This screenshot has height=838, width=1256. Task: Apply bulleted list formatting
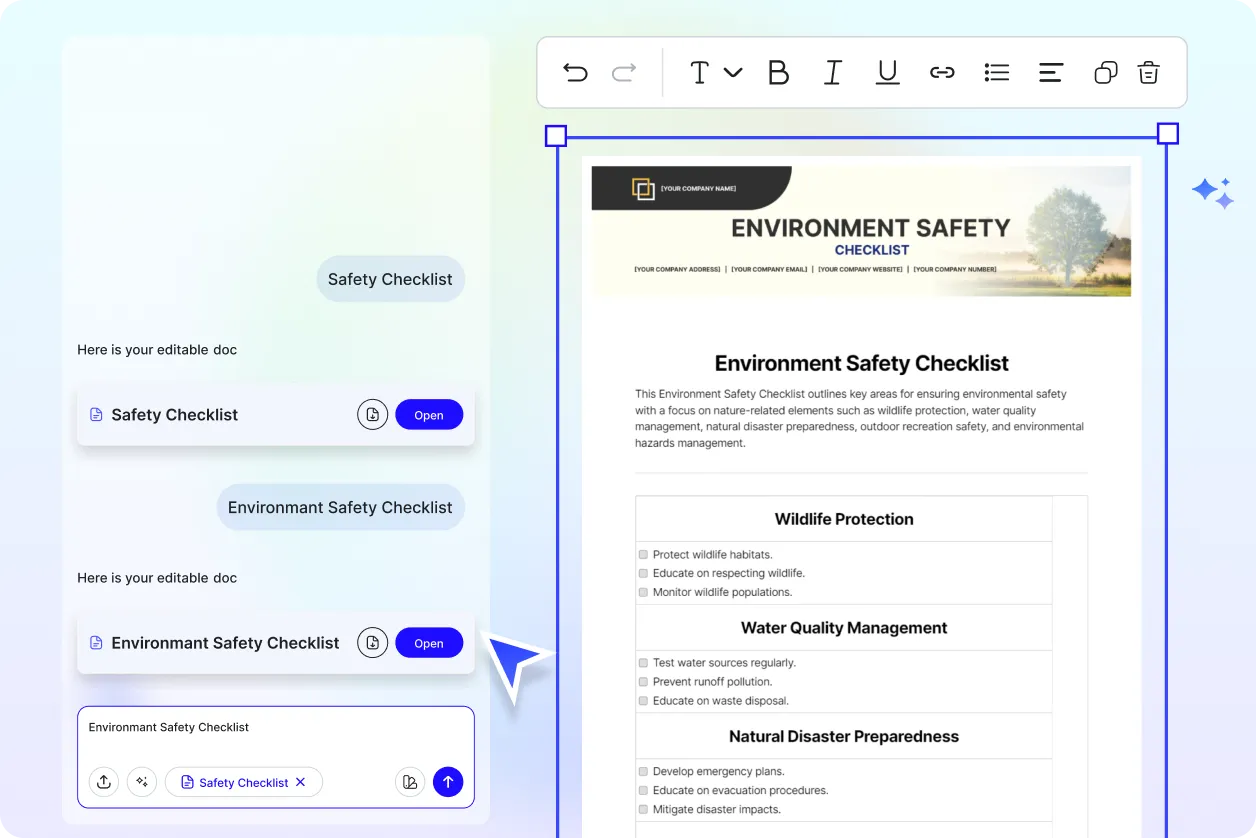pyautogui.click(x=997, y=72)
